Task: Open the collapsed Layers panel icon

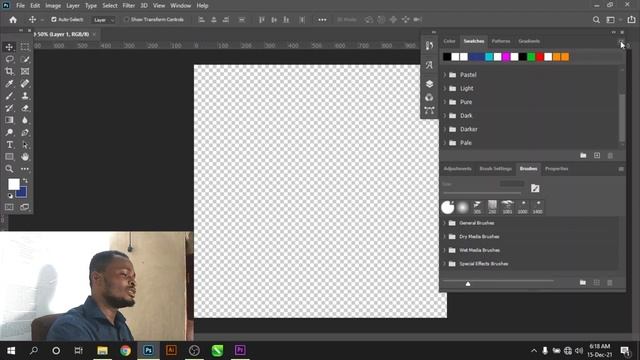Action: click(x=429, y=84)
